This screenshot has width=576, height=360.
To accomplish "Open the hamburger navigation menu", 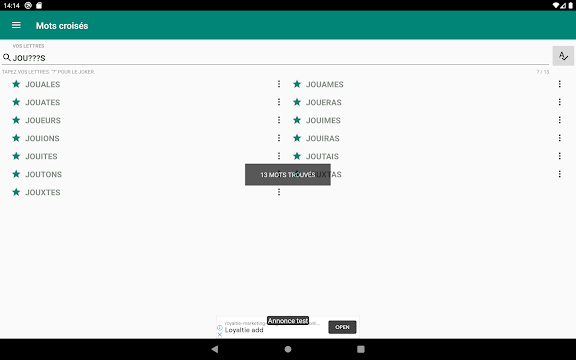I will 16,25.
